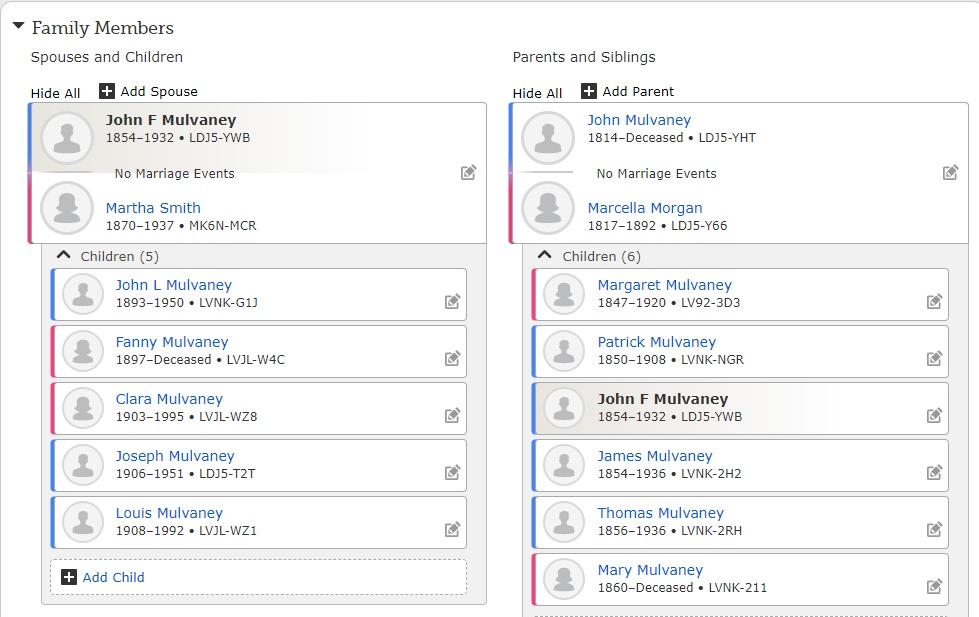Click Louis Mulvaney's portrait thumbnail
This screenshot has width=979, height=617.
pyautogui.click(x=83, y=522)
